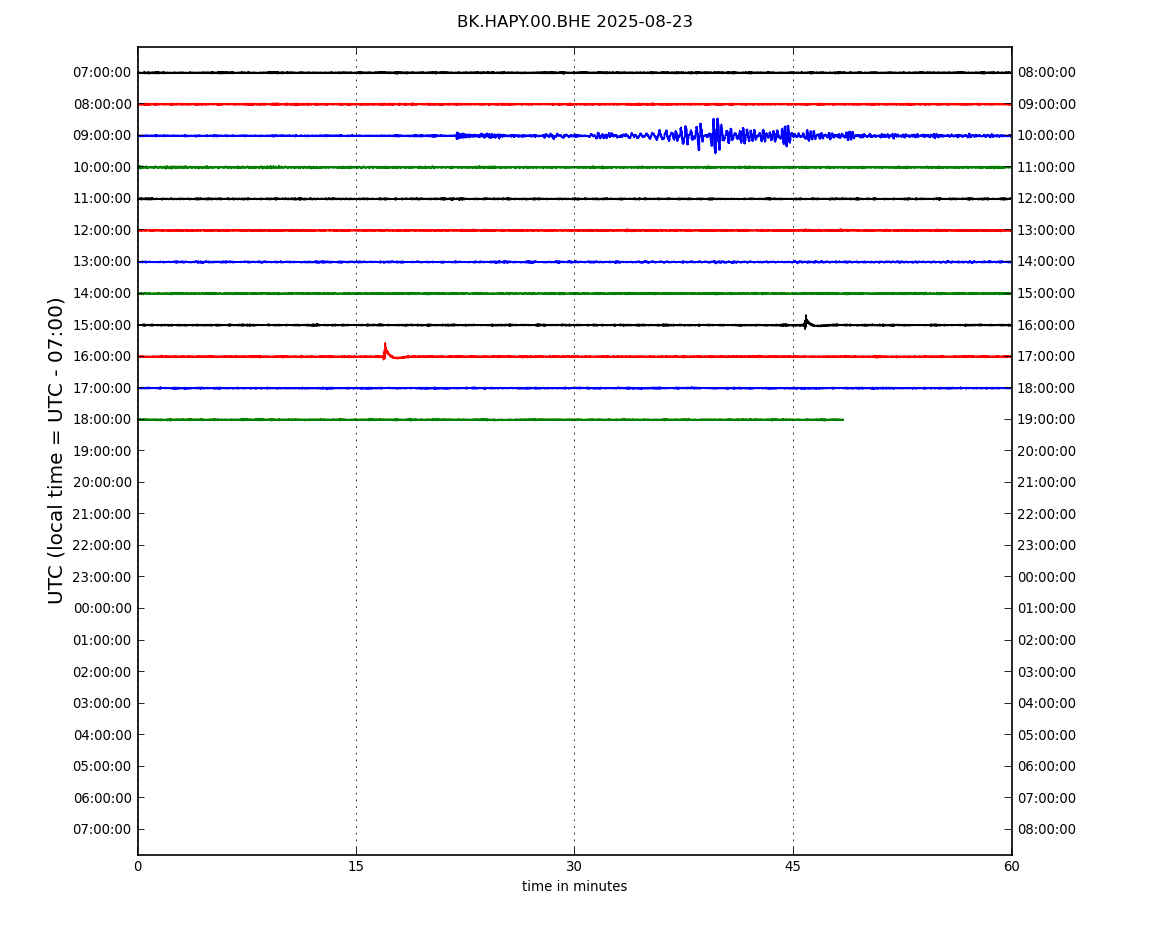1150x950 pixels.
Task: Click the right-axis label 02:00:00
Action: click(x=1047, y=640)
